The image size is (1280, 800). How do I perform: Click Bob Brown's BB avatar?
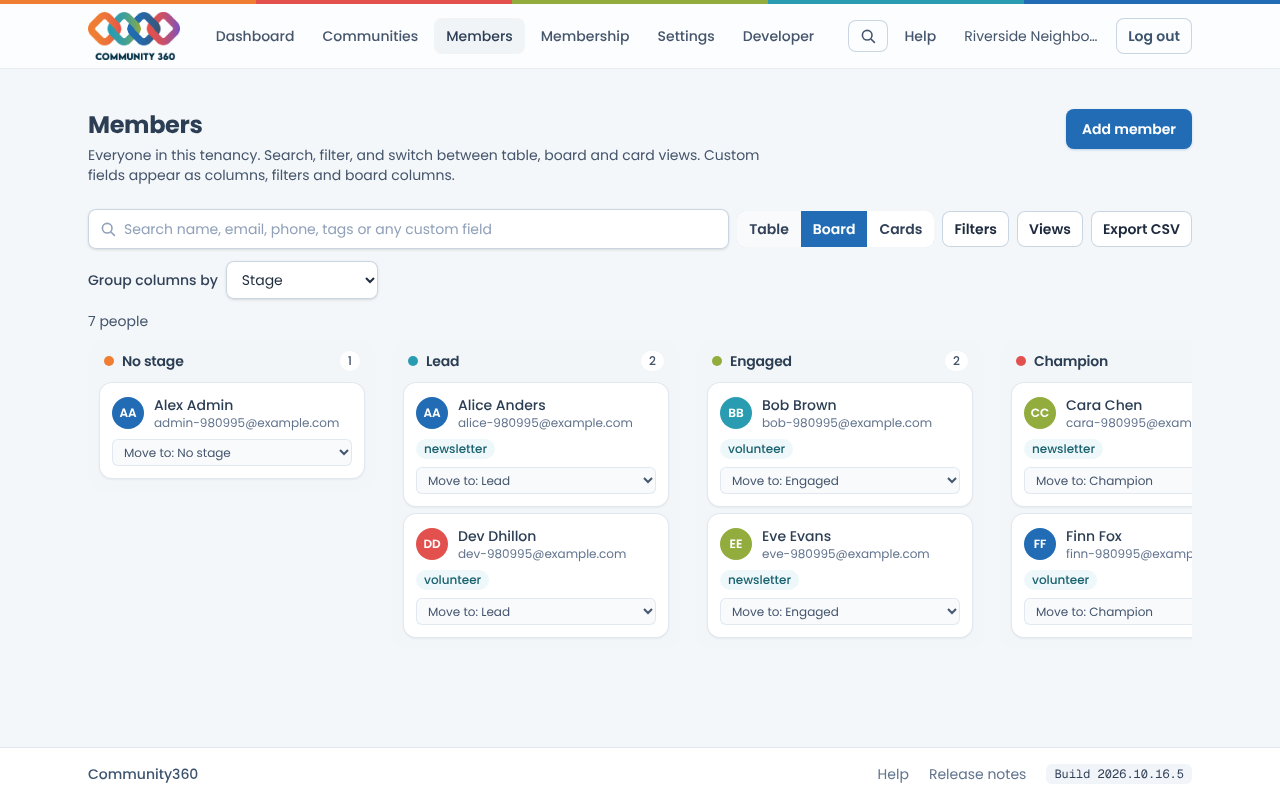[736, 413]
